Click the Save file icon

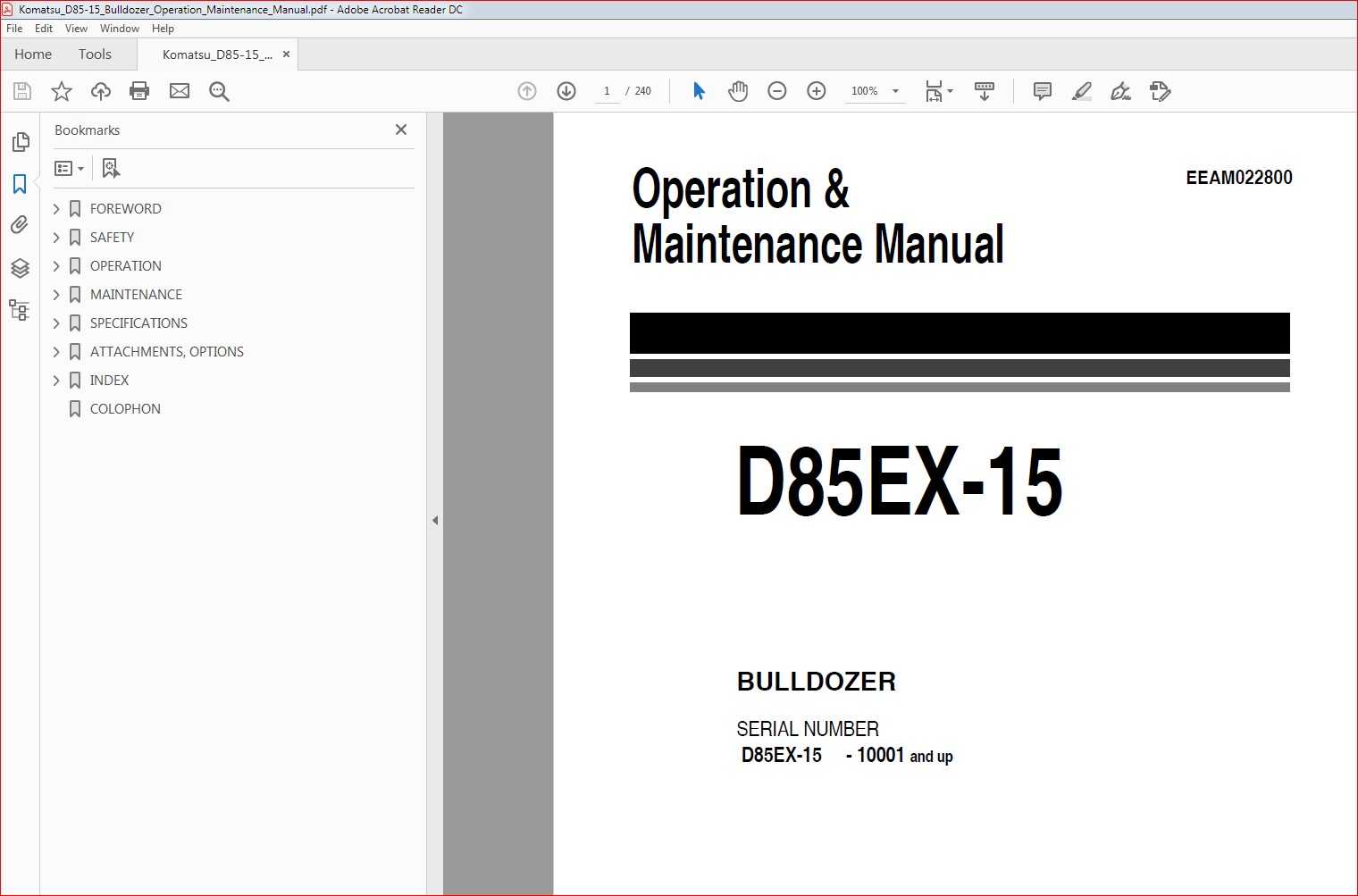click(22, 91)
